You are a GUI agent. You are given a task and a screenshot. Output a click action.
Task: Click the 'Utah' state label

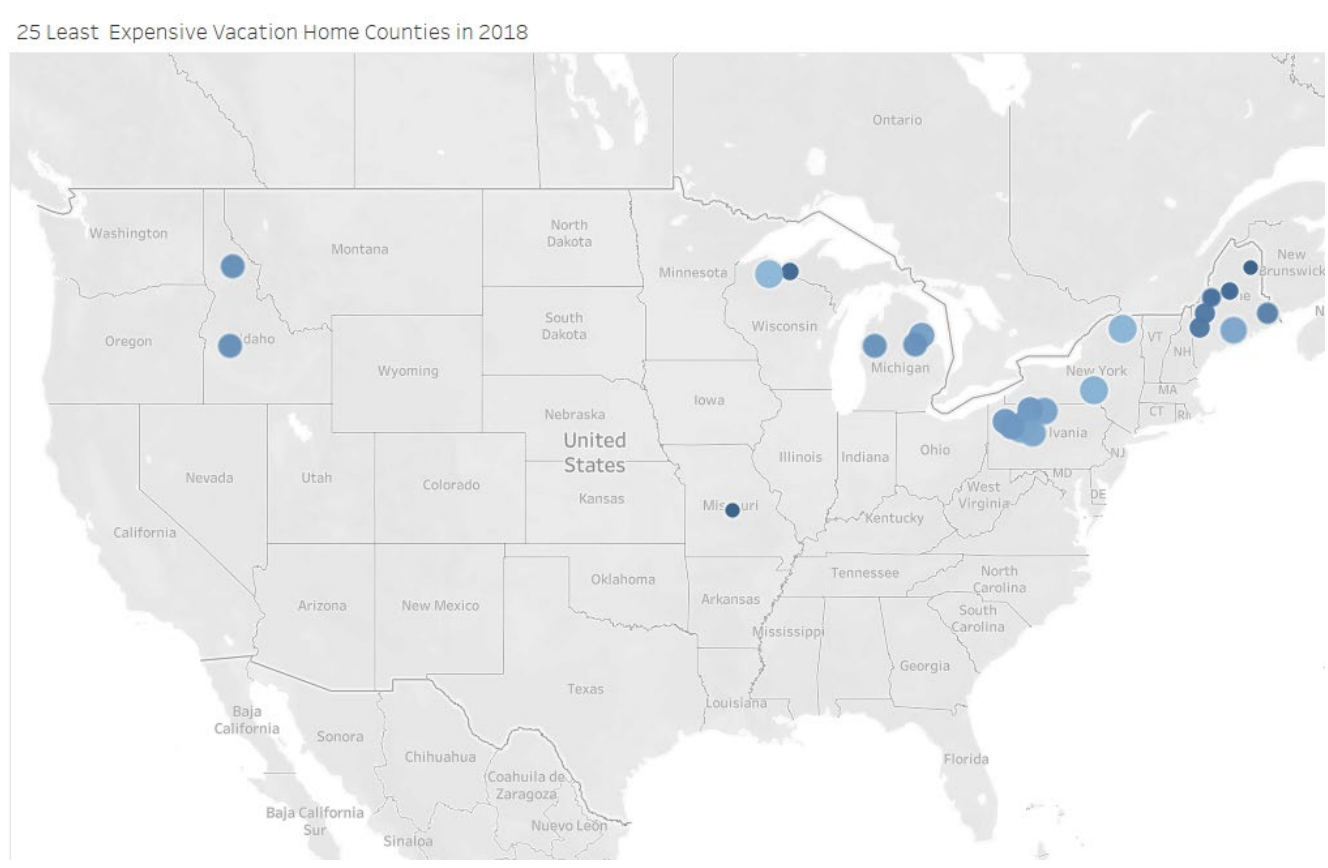coord(317,478)
